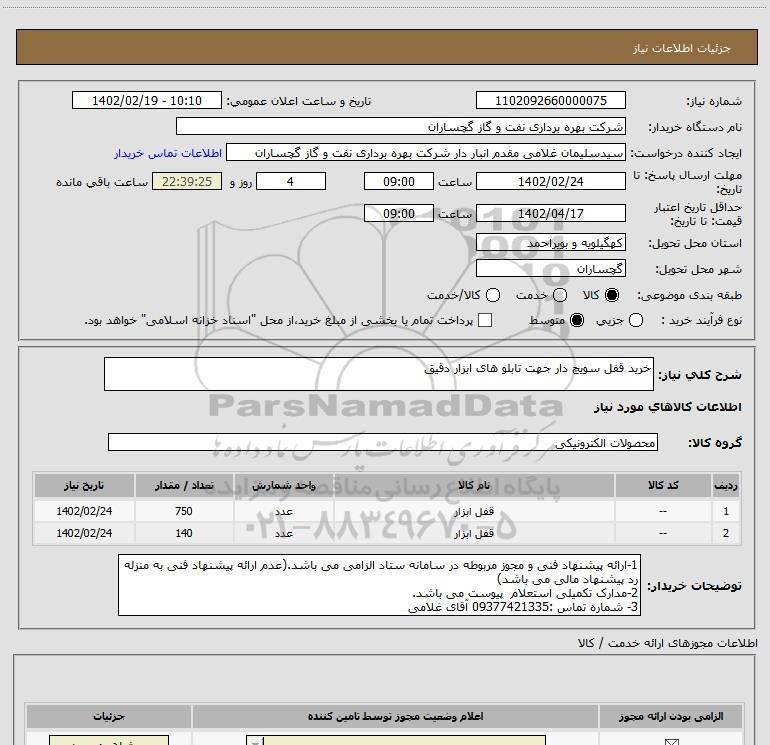Click column header نام کالا
770x745 pixels.
pyautogui.click(x=474, y=486)
